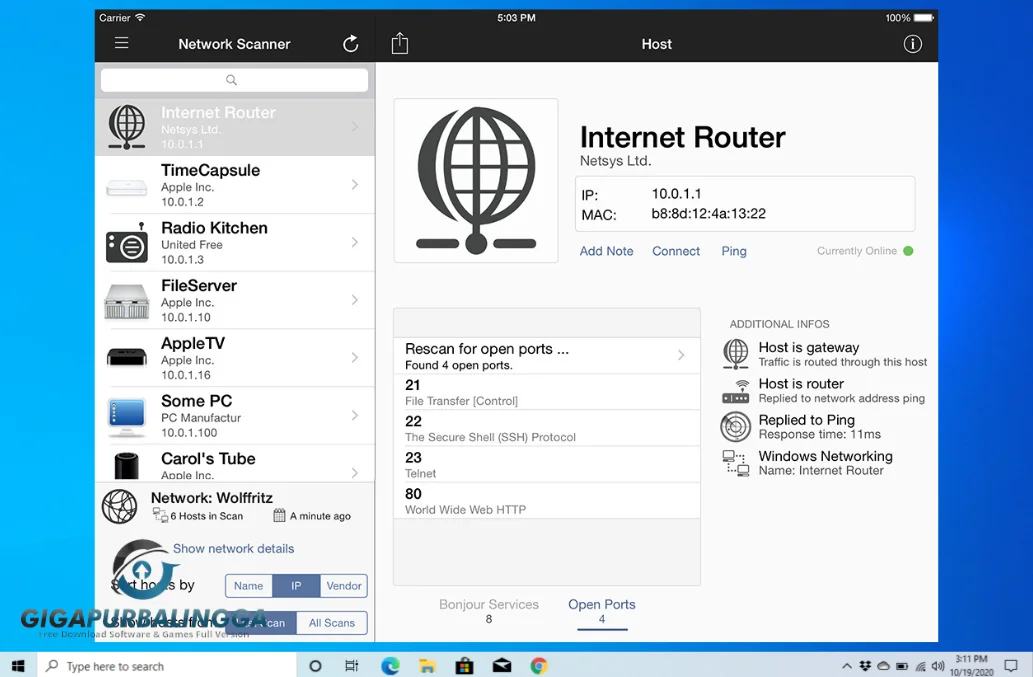Click the Network Wolffritz globe icon
1033x677 pixels.
(x=119, y=506)
